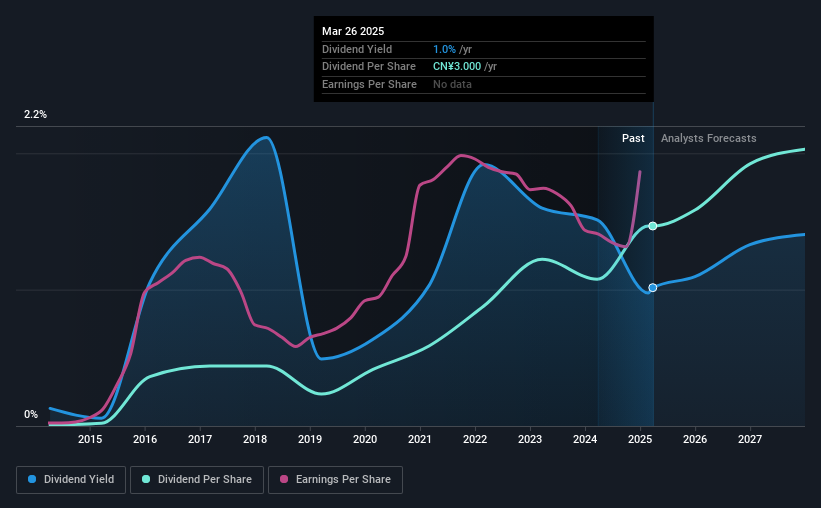Toggle the Earnings Per Share legend button

point(335,480)
